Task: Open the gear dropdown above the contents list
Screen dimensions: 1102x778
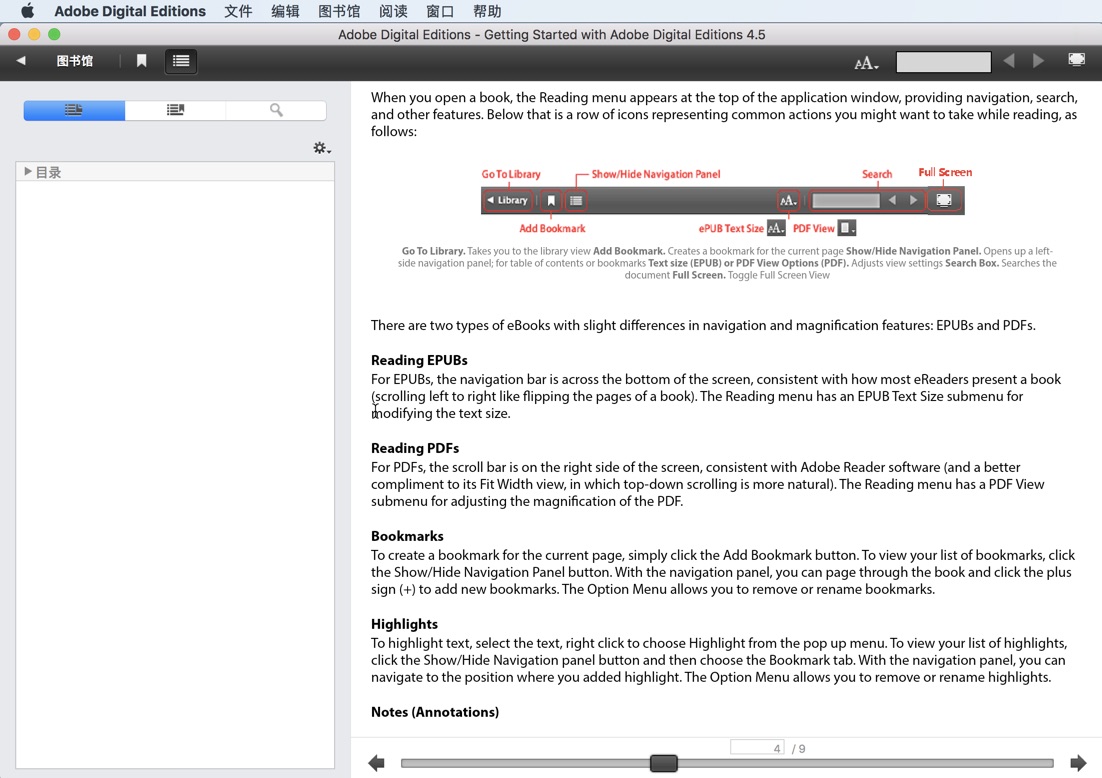Action: pos(321,147)
